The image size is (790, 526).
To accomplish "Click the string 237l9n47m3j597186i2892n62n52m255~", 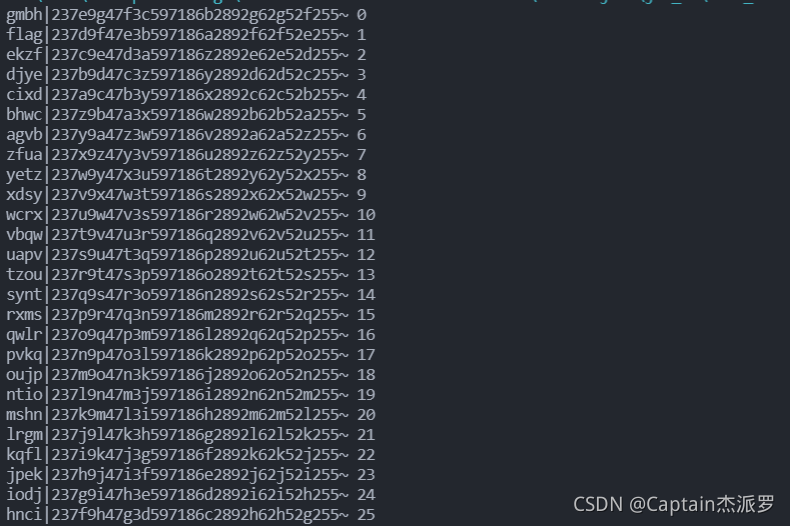I will (x=200, y=394).
